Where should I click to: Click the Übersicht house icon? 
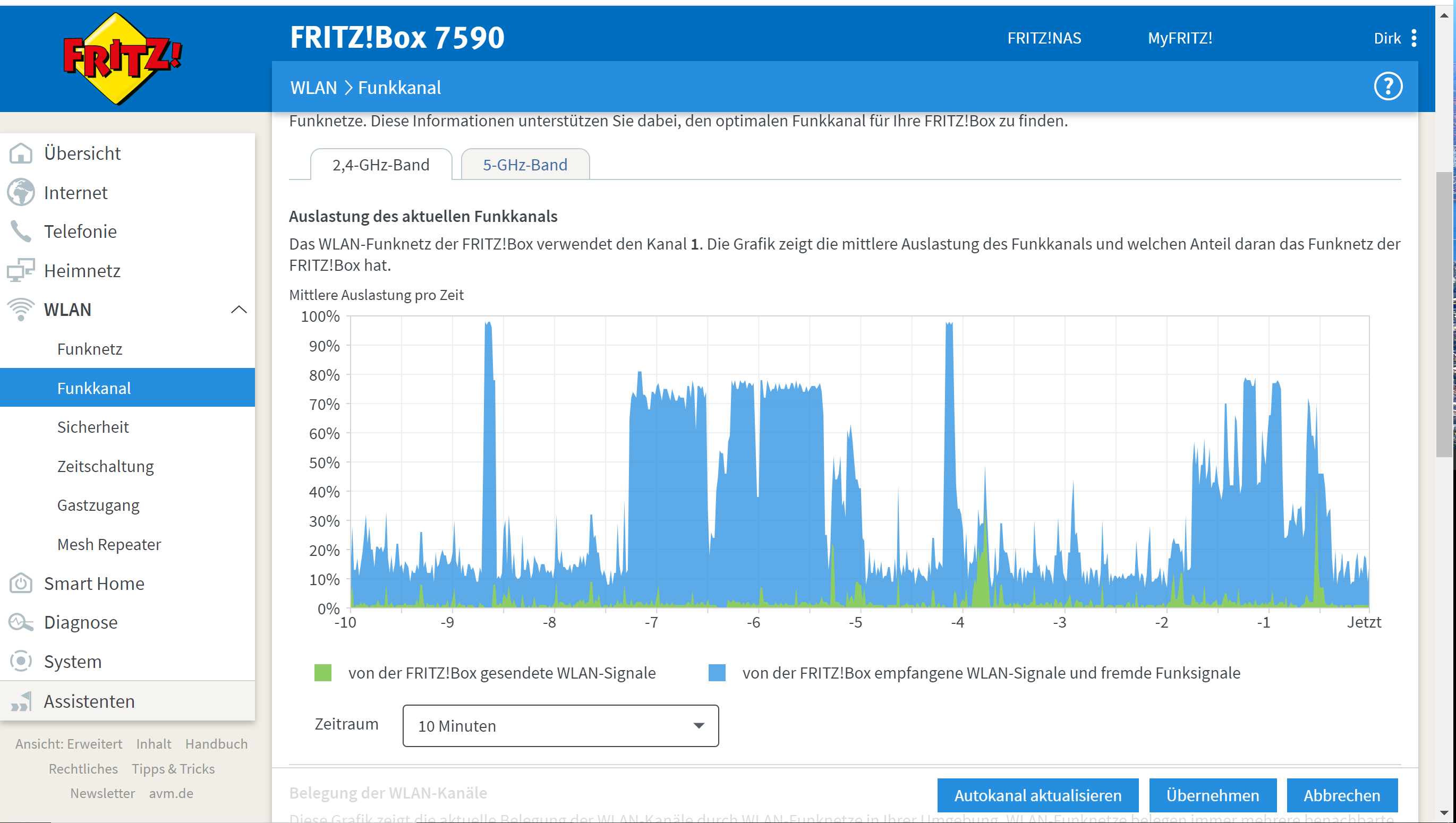click(21, 153)
